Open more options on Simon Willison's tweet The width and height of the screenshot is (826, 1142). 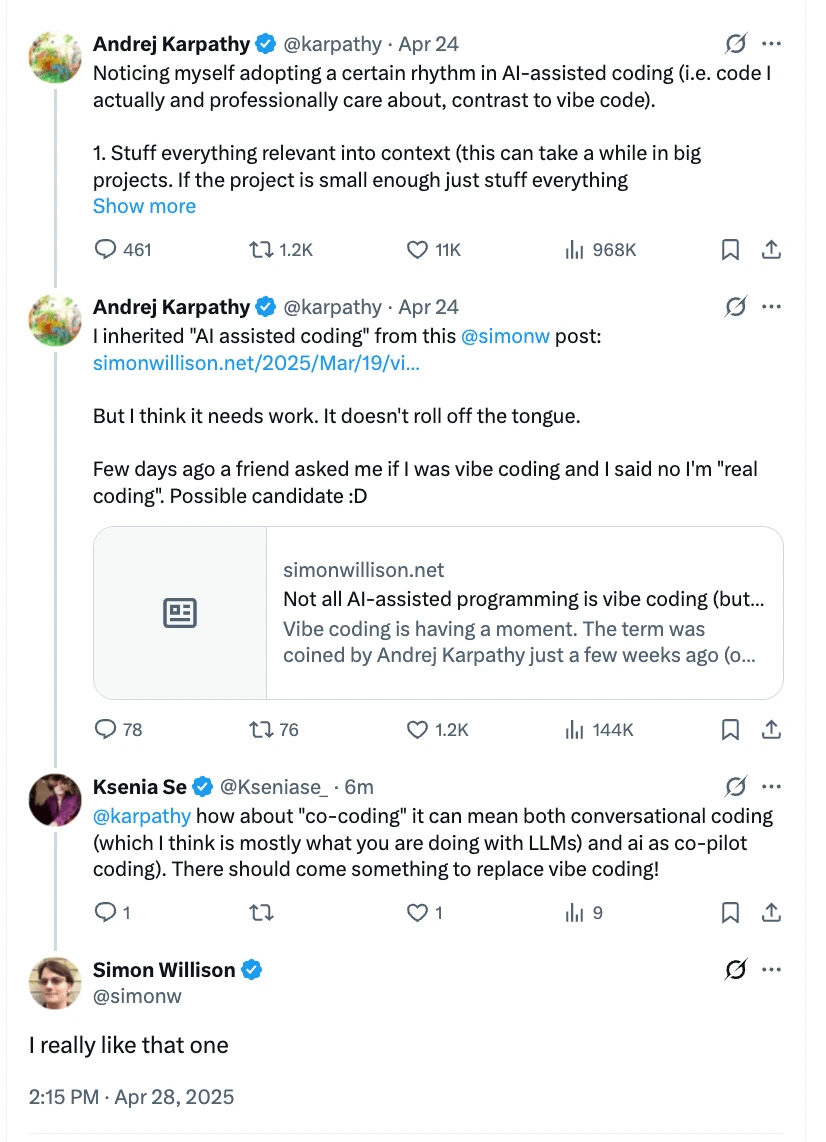click(x=771, y=969)
